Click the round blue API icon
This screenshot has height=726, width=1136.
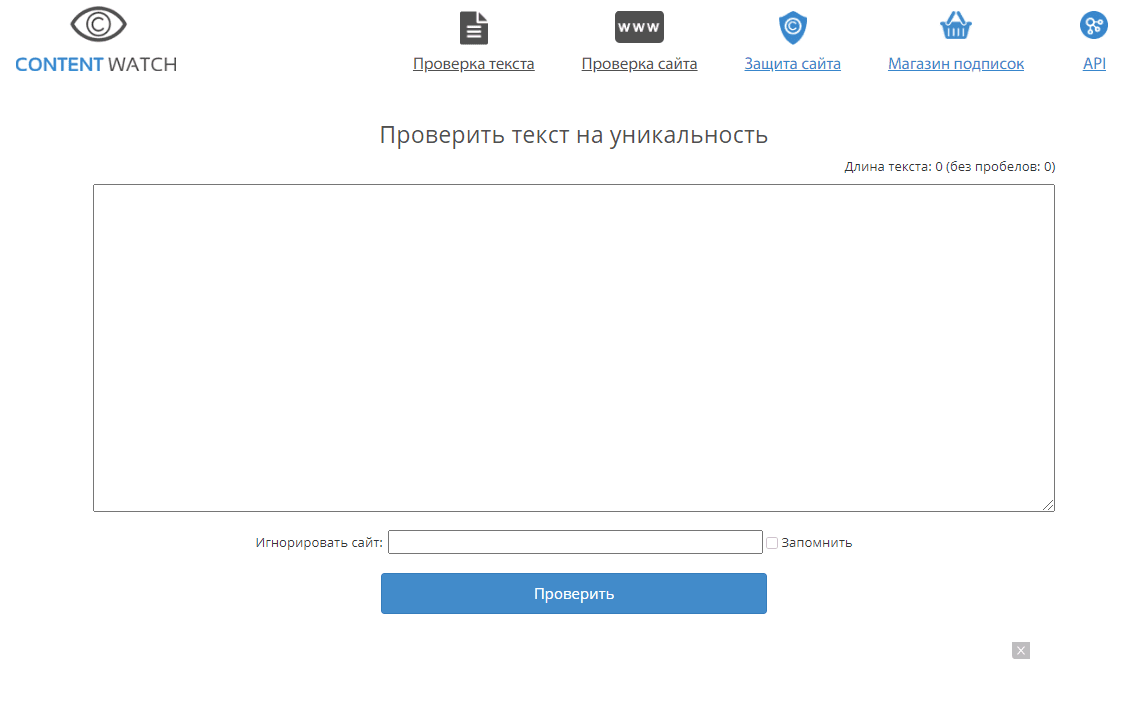tap(1094, 26)
